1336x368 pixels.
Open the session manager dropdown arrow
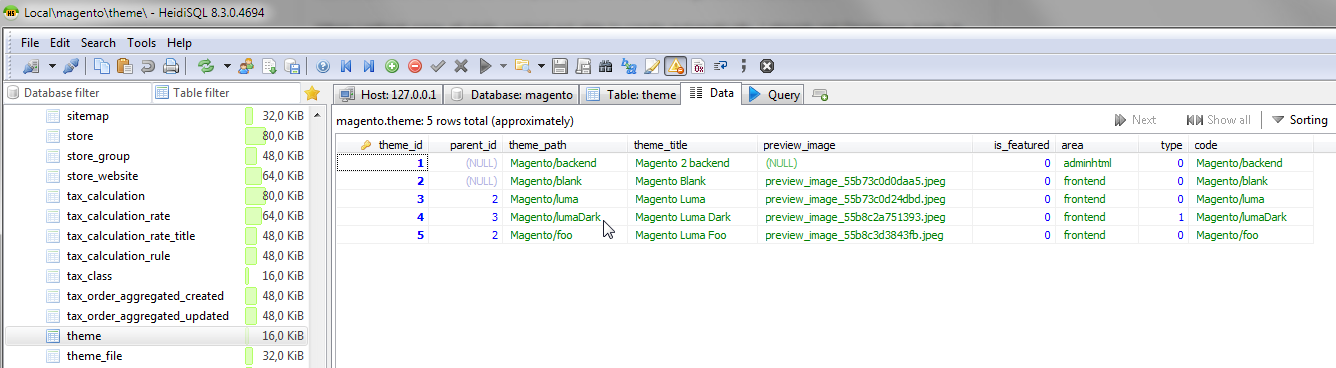click(x=51, y=66)
